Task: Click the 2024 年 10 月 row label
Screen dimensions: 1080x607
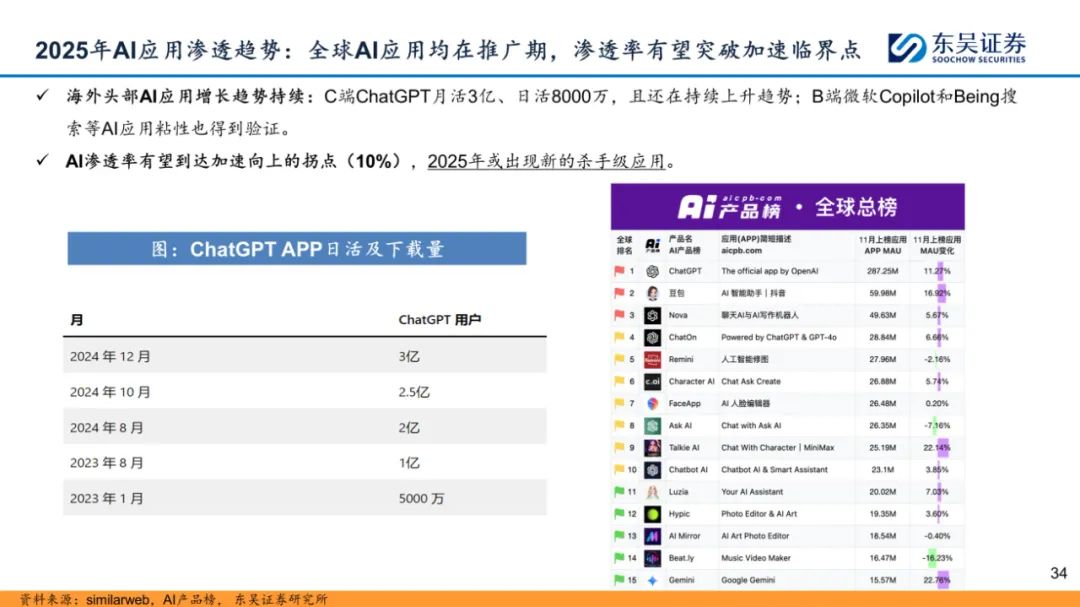Action: [x=110, y=392]
